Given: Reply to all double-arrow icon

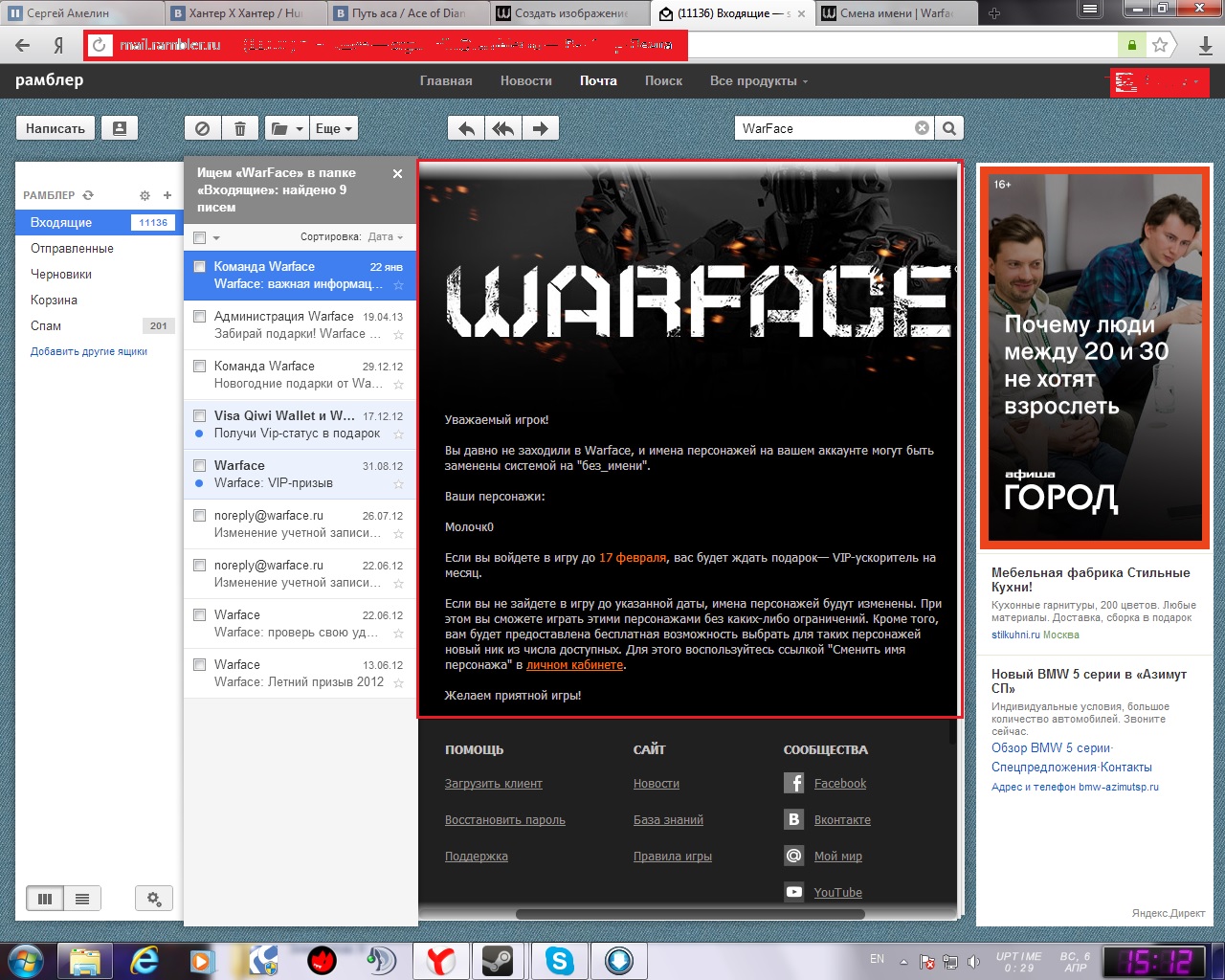Looking at the screenshot, I should [x=503, y=128].
